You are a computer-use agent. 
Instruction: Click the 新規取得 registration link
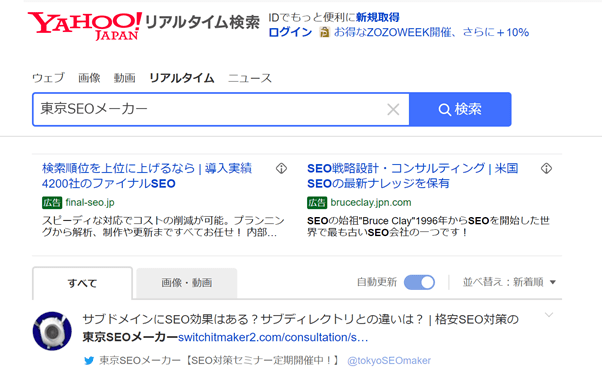coord(378,17)
